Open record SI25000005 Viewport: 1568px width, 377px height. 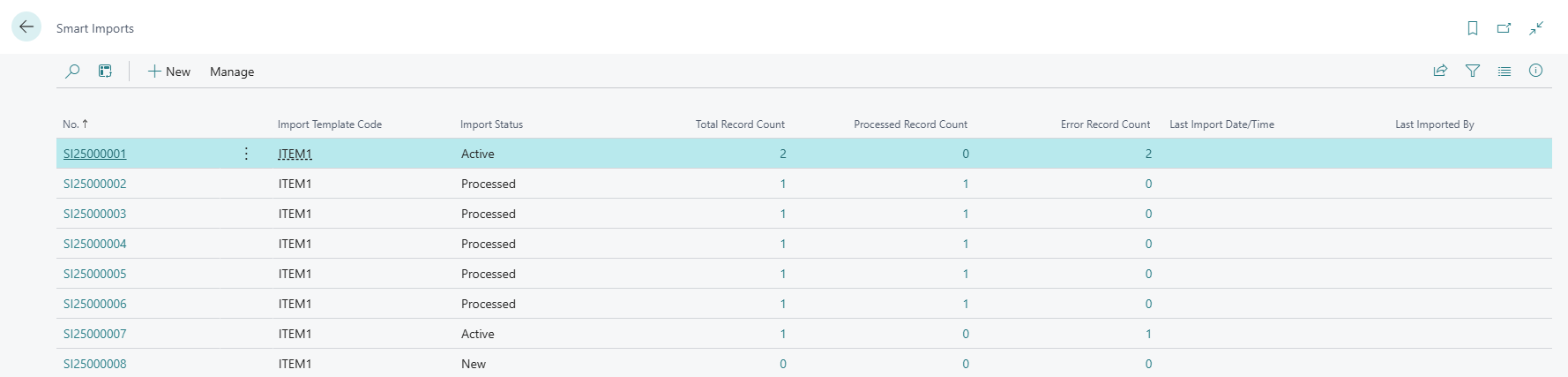click(94, 274)
